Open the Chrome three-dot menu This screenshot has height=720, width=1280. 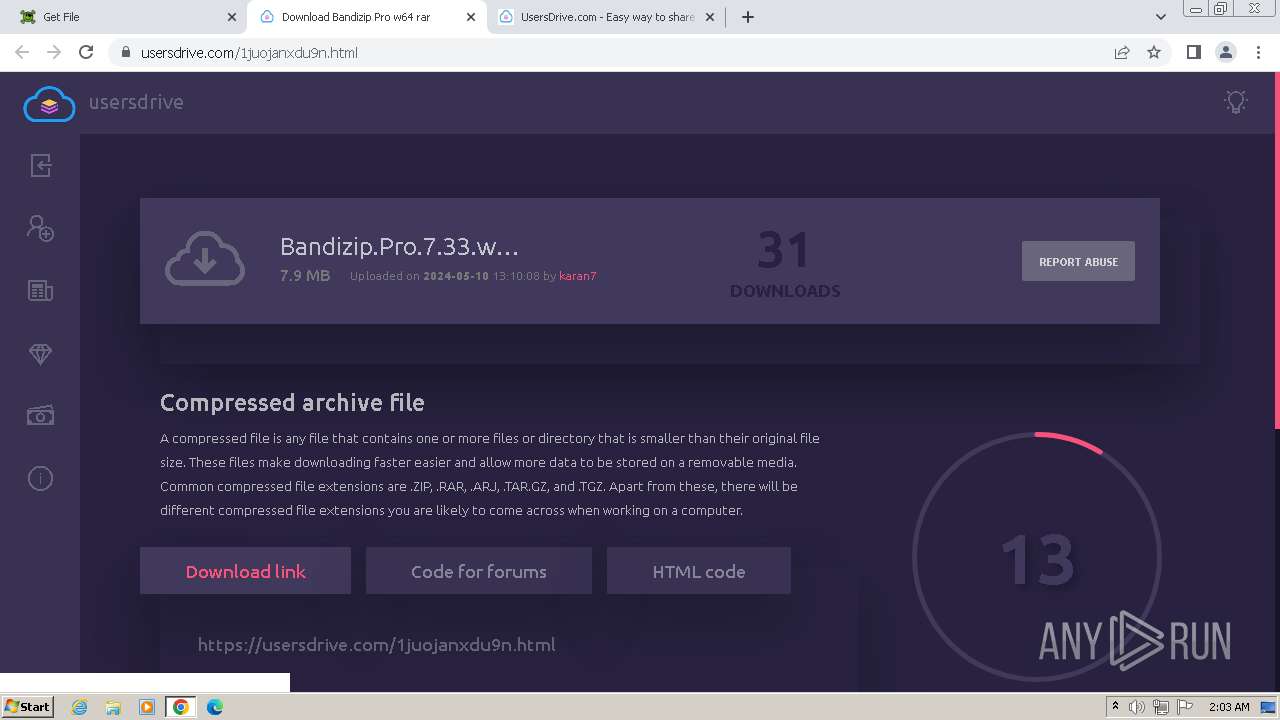(x=1258, y=53)
